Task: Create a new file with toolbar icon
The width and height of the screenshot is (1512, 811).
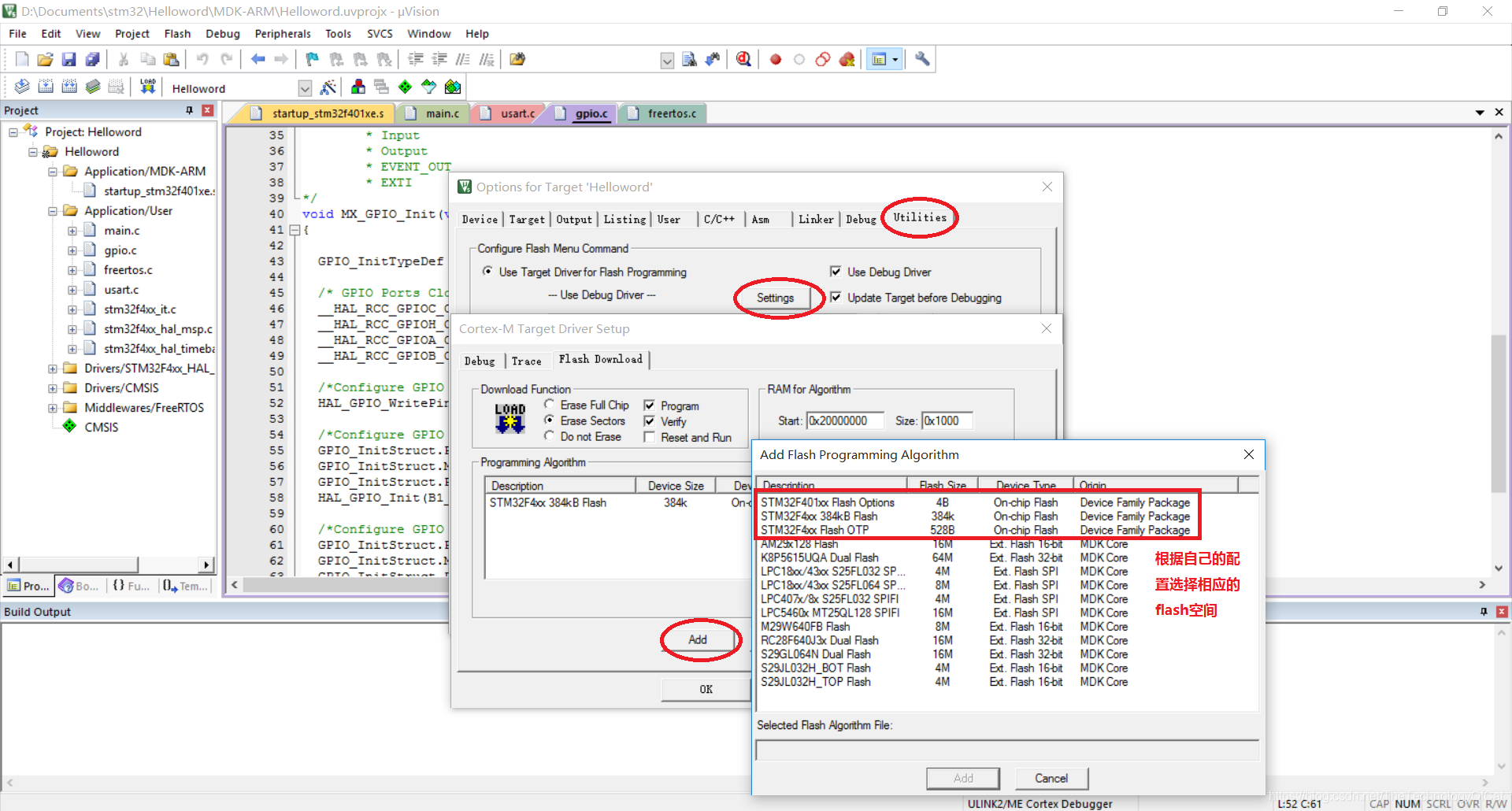Action: (22, 59)
